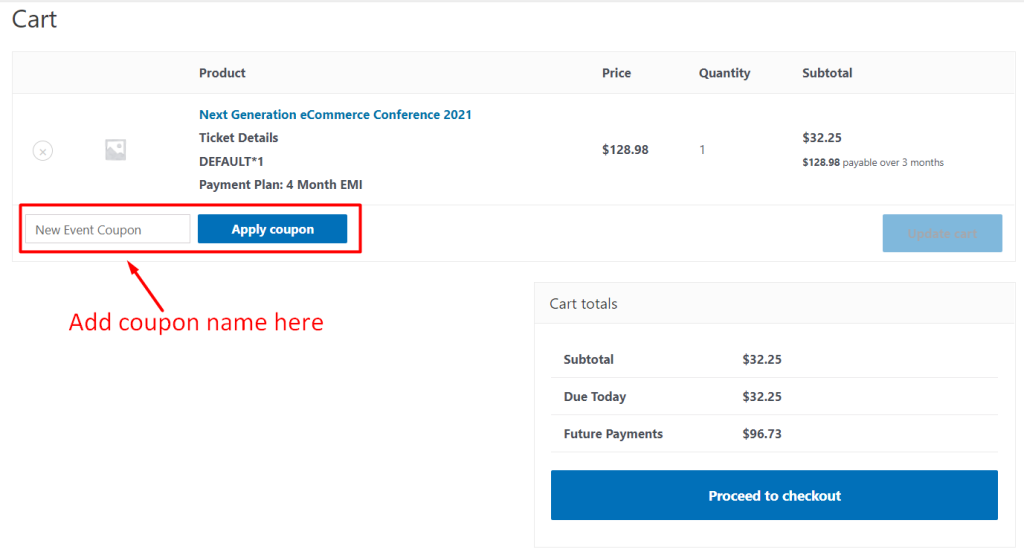Click the payable over 3 months note

click(x=893, y=163)
